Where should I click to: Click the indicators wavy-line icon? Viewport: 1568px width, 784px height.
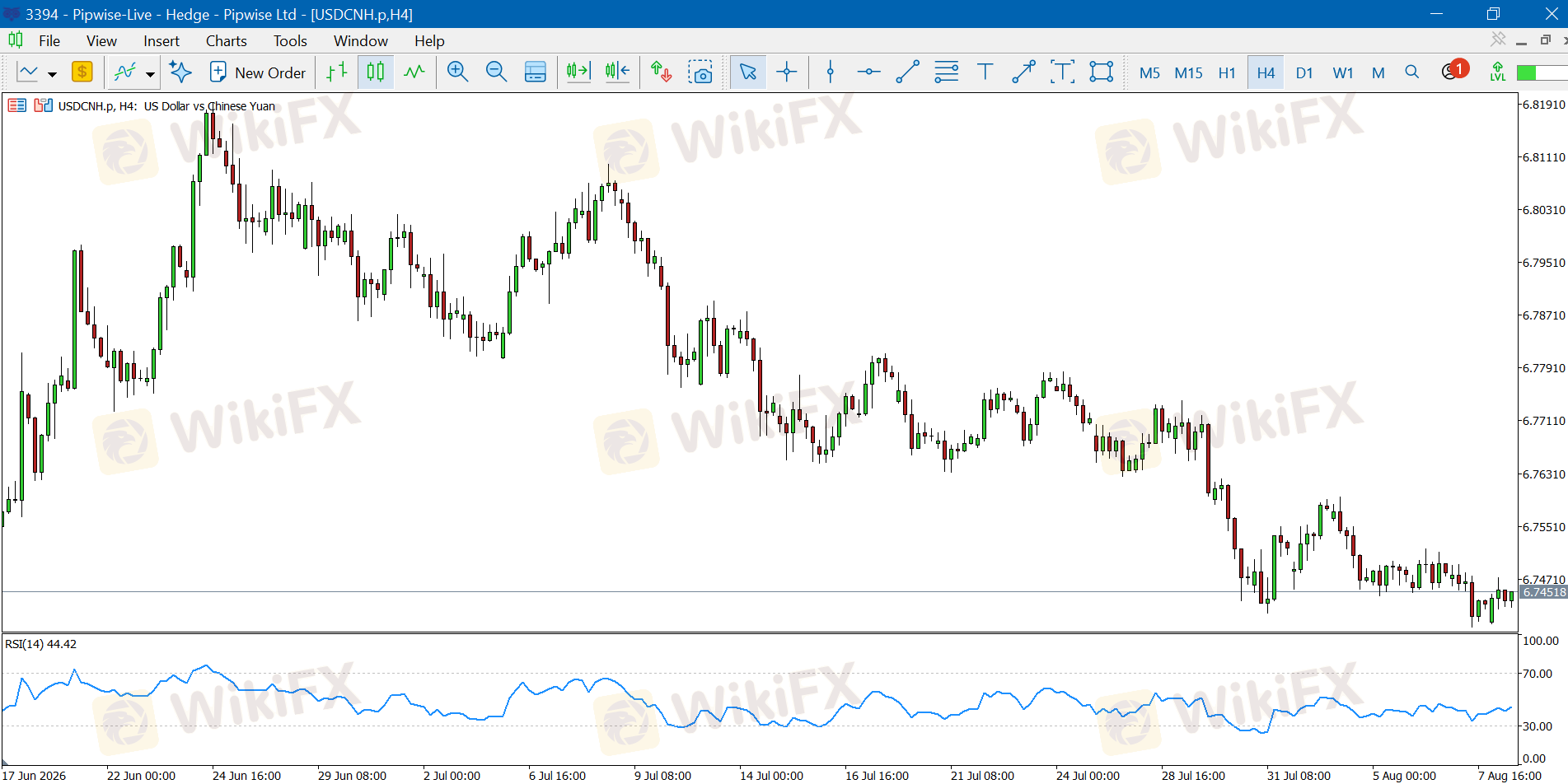point(125,72)
